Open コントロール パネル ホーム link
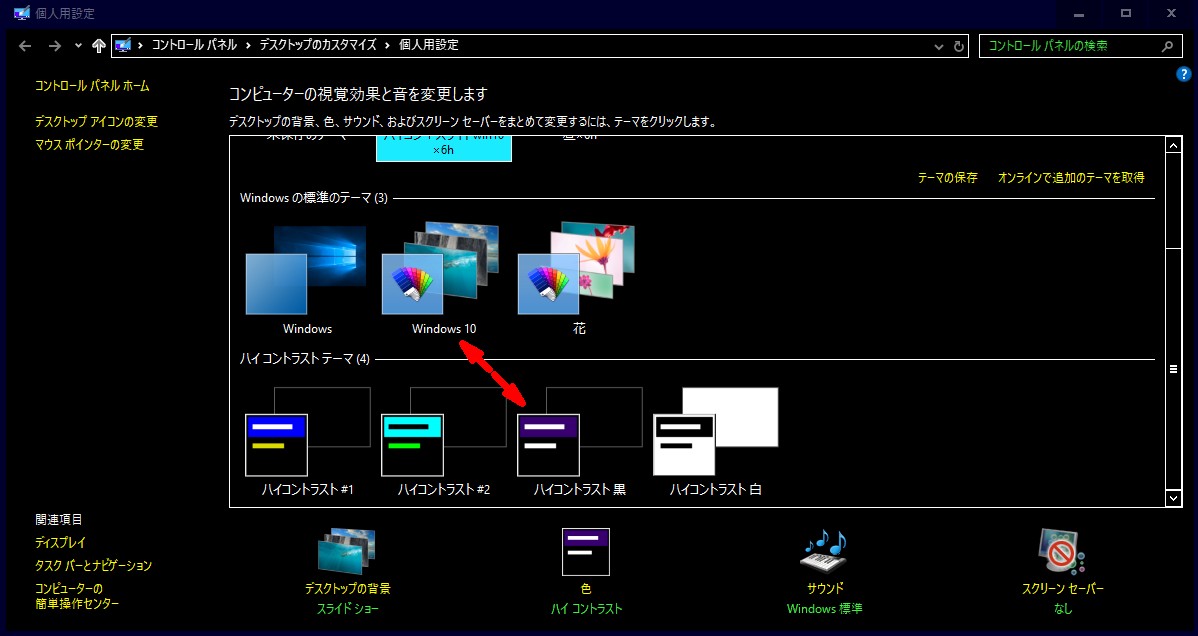The height and width of the screenshot is (636, 1198). click(x=92, y=86)
